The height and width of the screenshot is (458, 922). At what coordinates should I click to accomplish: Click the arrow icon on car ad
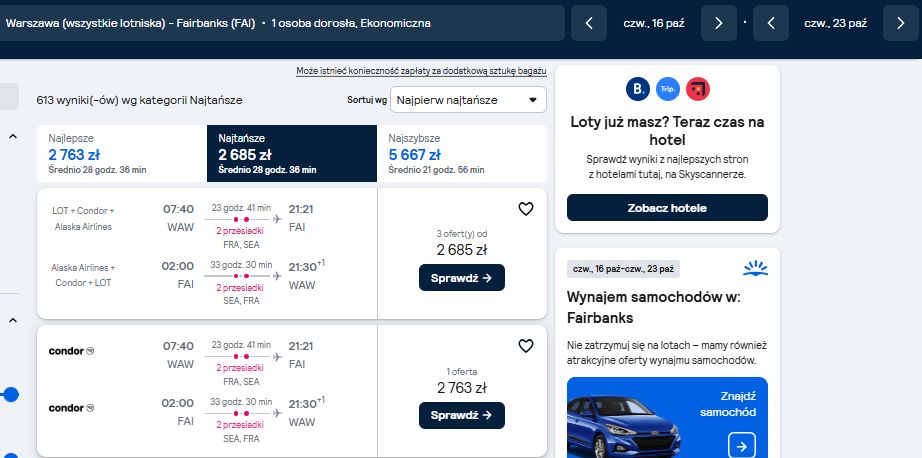click(x=741, y=446)
